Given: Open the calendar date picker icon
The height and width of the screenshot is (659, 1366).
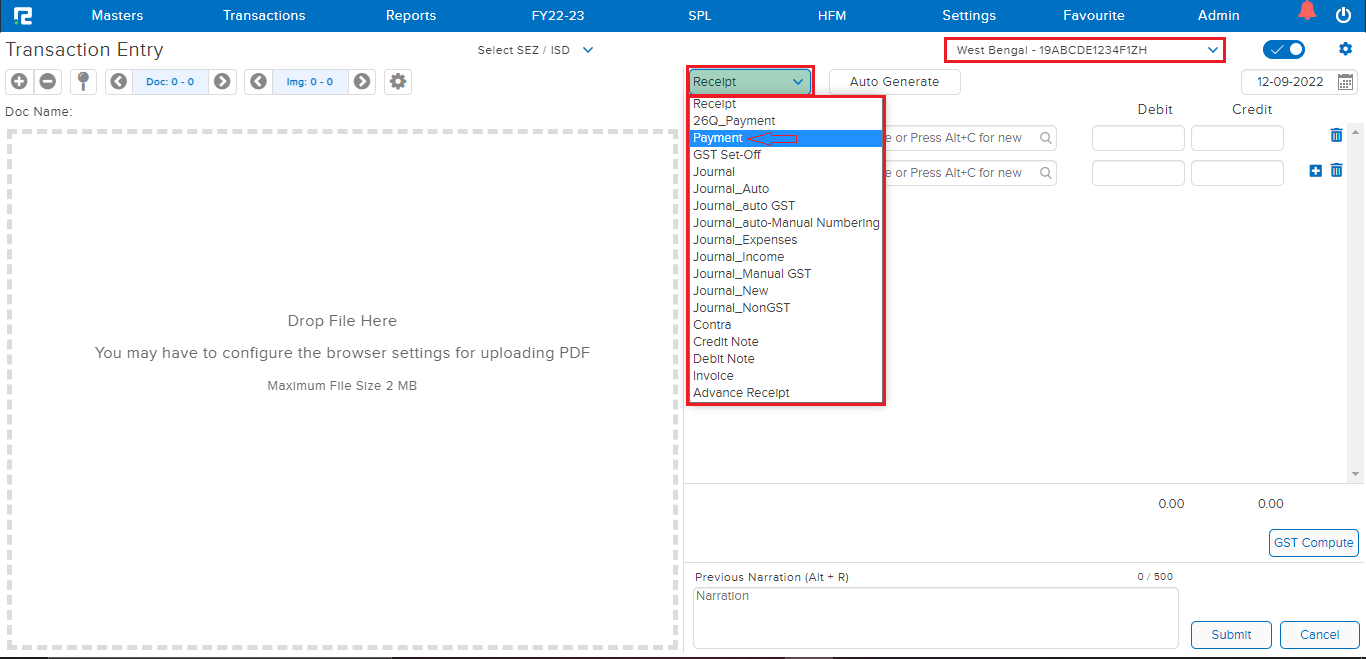Looking at the screenshot, I should tap(1346, 82).
